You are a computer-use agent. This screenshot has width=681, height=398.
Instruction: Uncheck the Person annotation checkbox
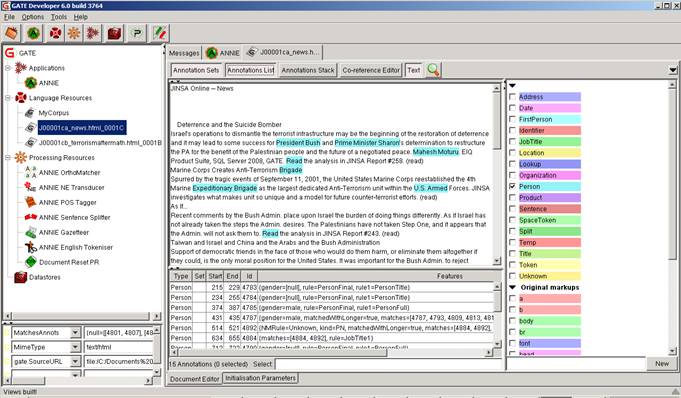[512, 186]
